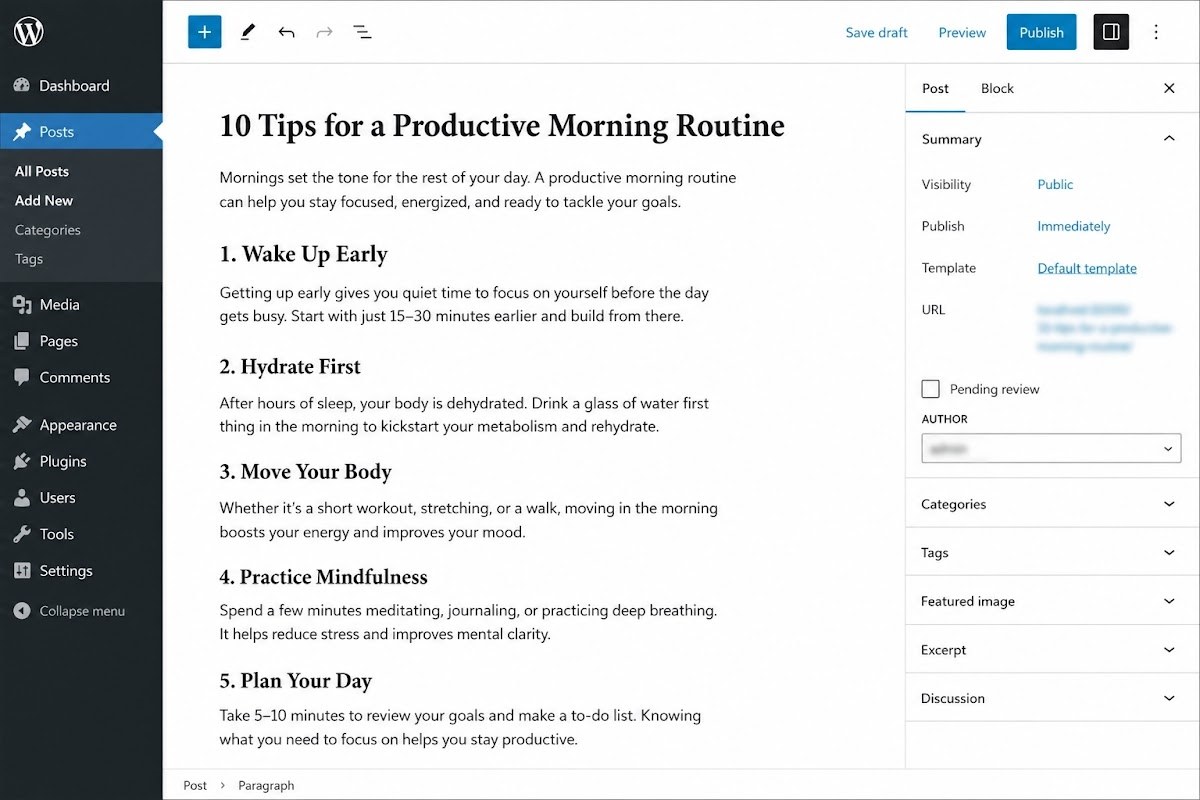Expand the Discussion panel
The height and width of the screenshot is (800, 1200).
[1052, 698]
